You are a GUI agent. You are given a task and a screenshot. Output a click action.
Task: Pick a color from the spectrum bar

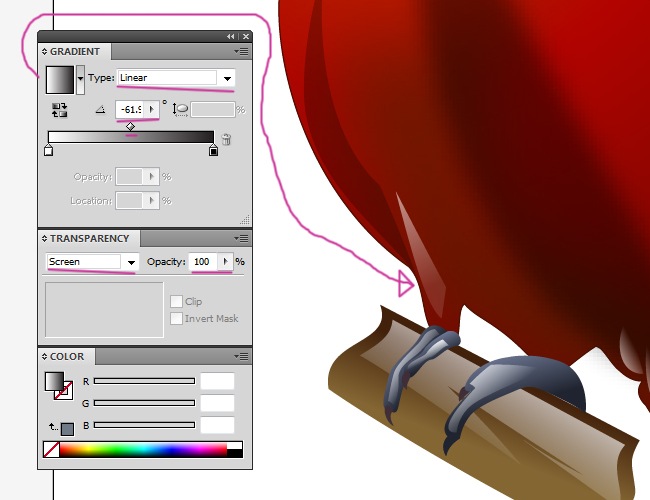point(143,450)
